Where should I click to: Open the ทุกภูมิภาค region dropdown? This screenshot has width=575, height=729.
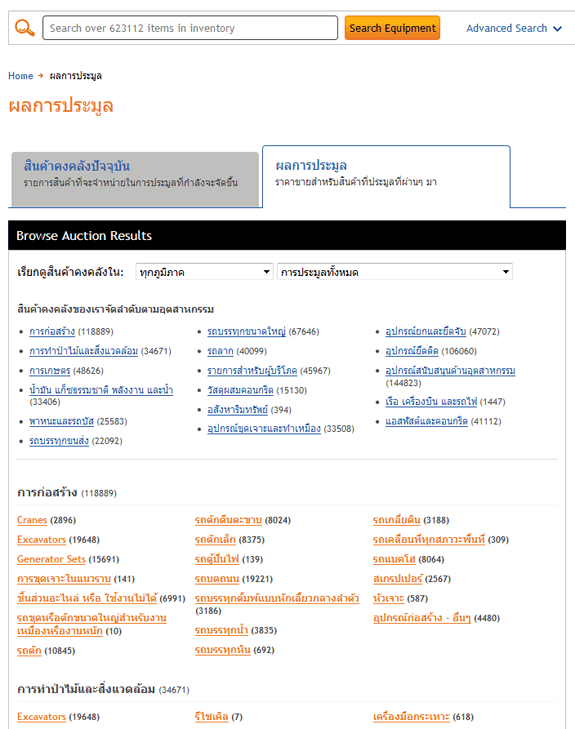205,272
